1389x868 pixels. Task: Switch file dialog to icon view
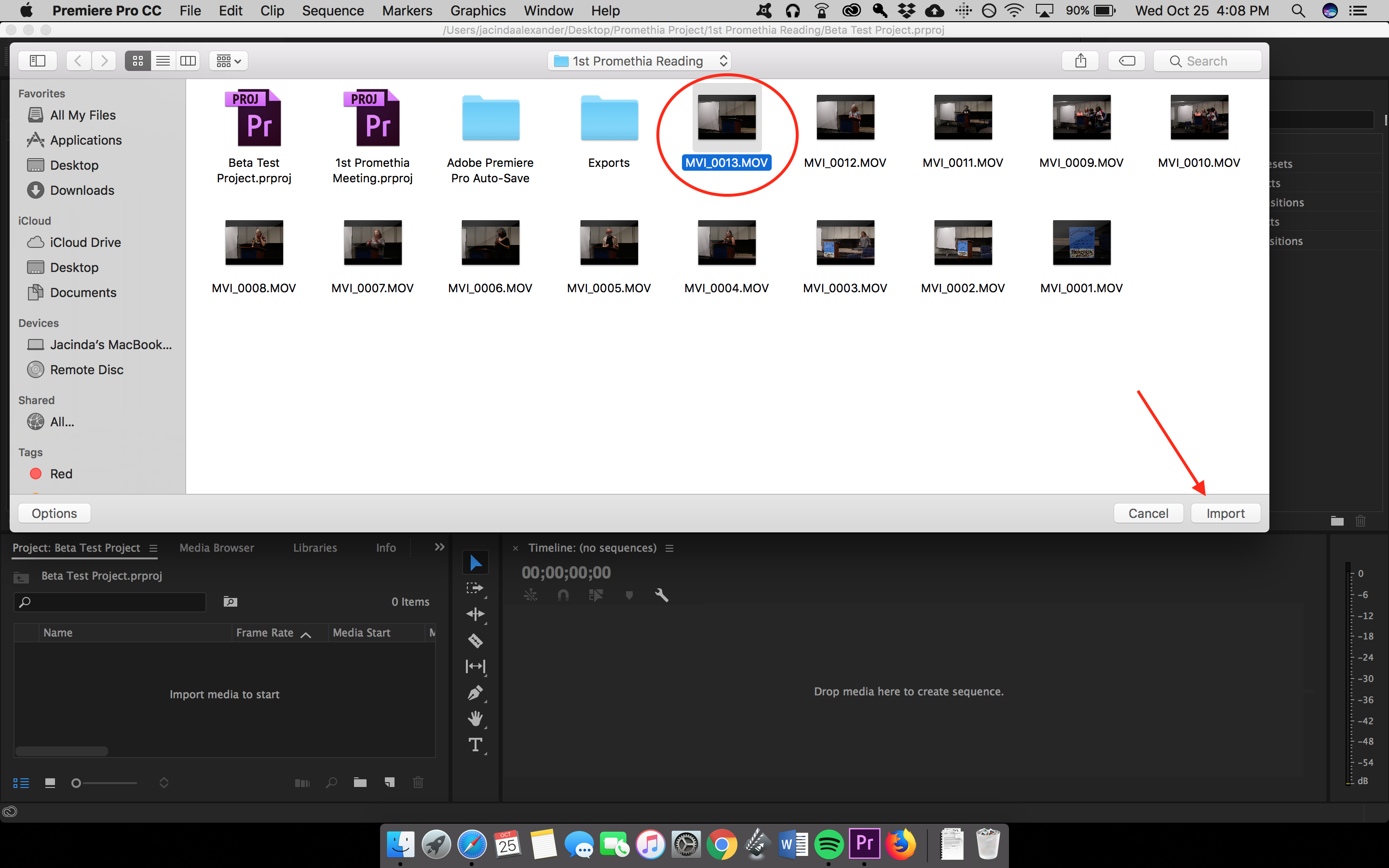[x=138, y=60]
